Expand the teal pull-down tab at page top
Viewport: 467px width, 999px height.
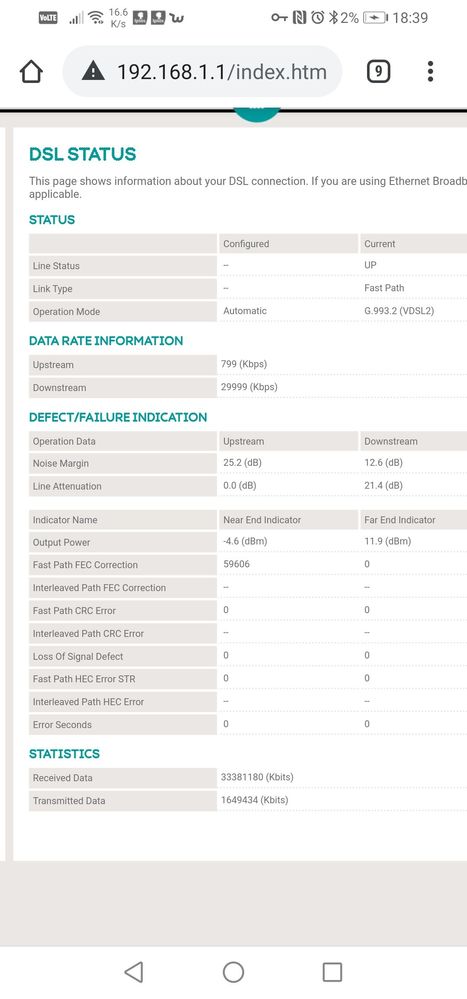tap(257, 115)
